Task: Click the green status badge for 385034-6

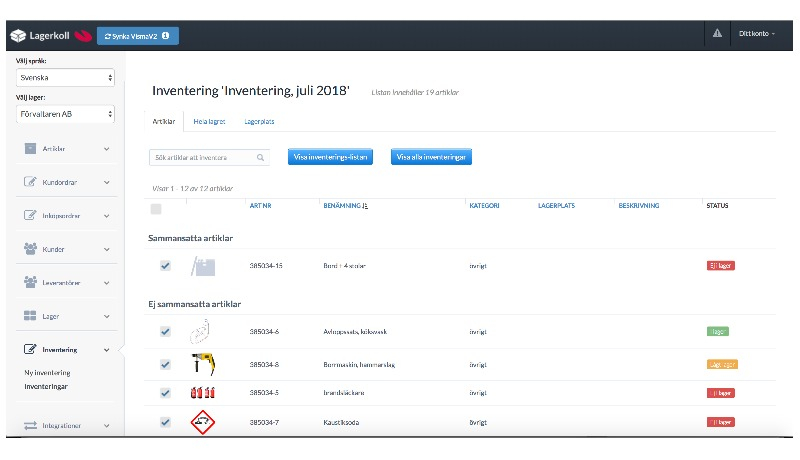Action: pyautogui.click(x=718, y=331)
